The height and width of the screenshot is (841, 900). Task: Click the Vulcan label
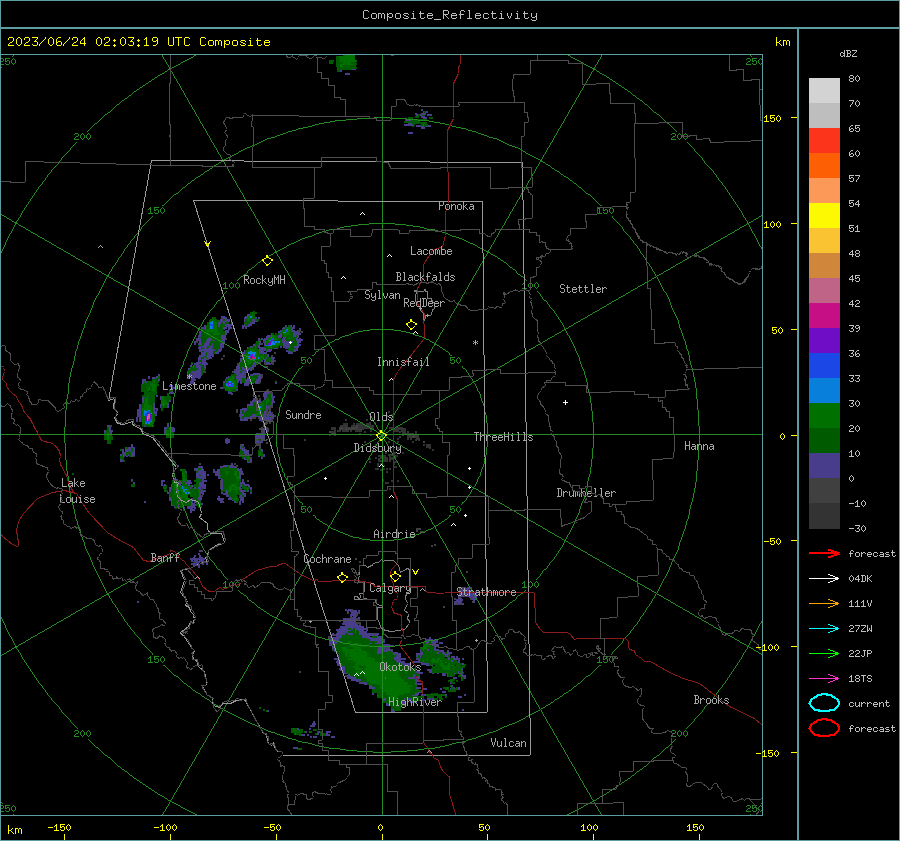509,743
